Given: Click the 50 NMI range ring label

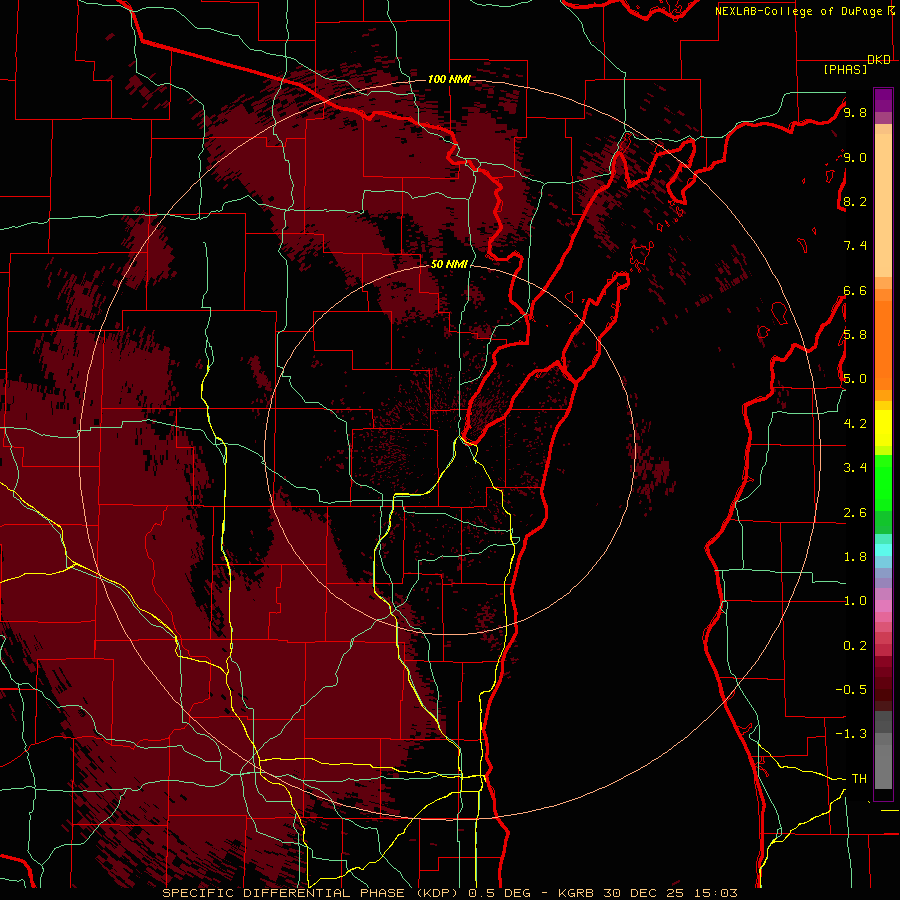Looking at the screenshot, I should [449, 264].
